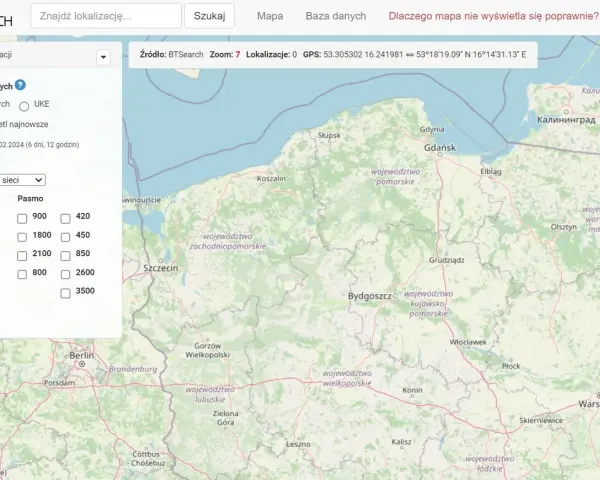Click Płock label on the map

tap(511, 366)
